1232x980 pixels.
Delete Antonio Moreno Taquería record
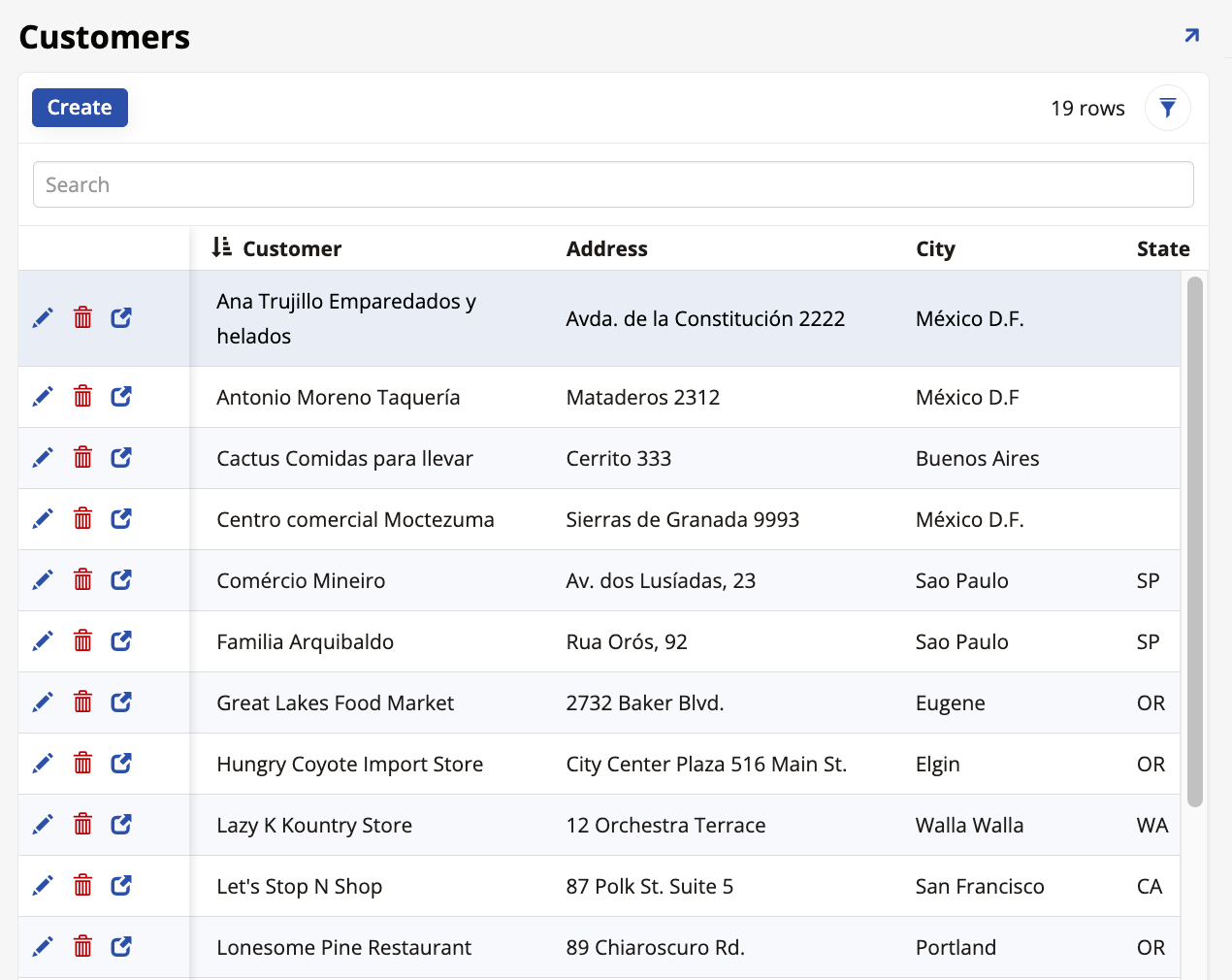[81, 396]
